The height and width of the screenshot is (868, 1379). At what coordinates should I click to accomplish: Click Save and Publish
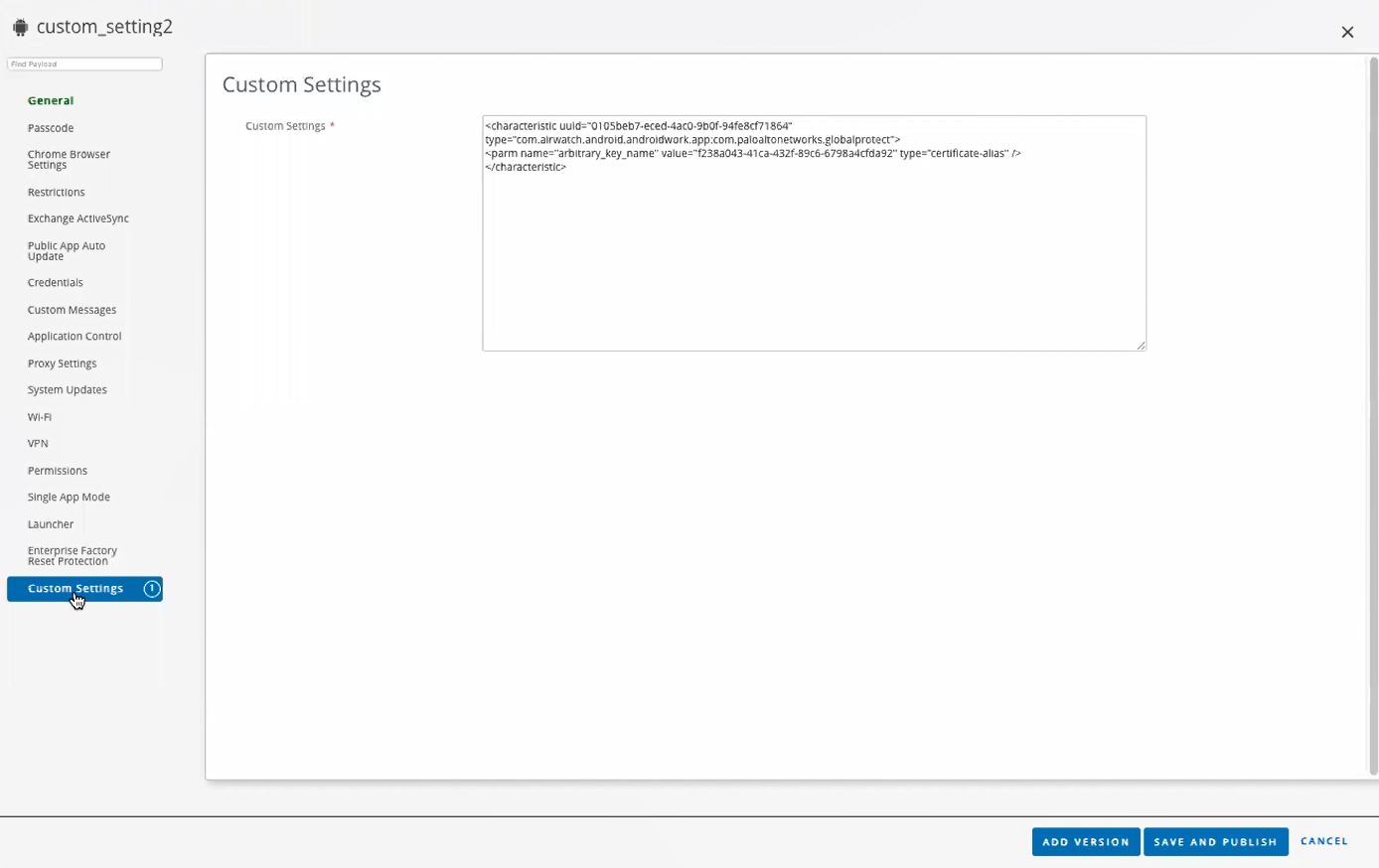[x=1215, y=841]
